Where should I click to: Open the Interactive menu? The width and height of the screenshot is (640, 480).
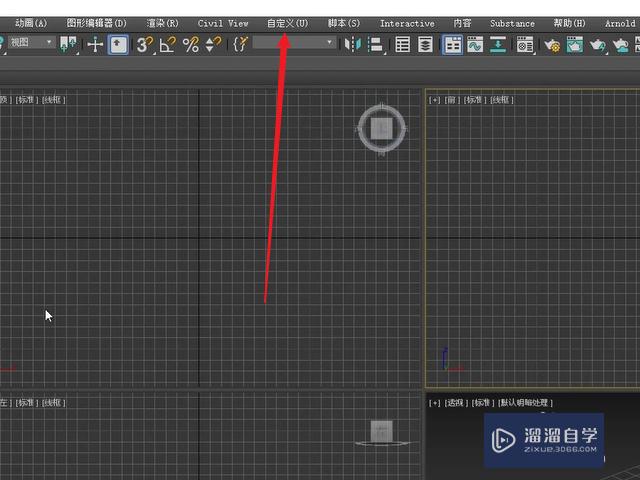click(x=407, y=23)
